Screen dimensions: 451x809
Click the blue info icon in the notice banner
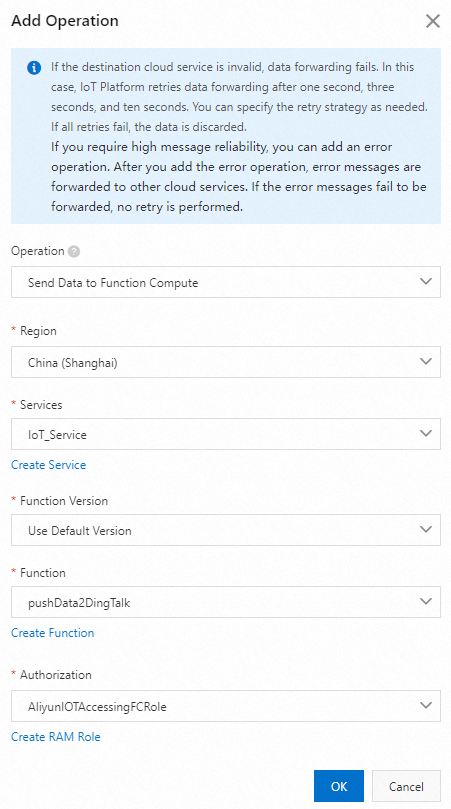point(34,68)
